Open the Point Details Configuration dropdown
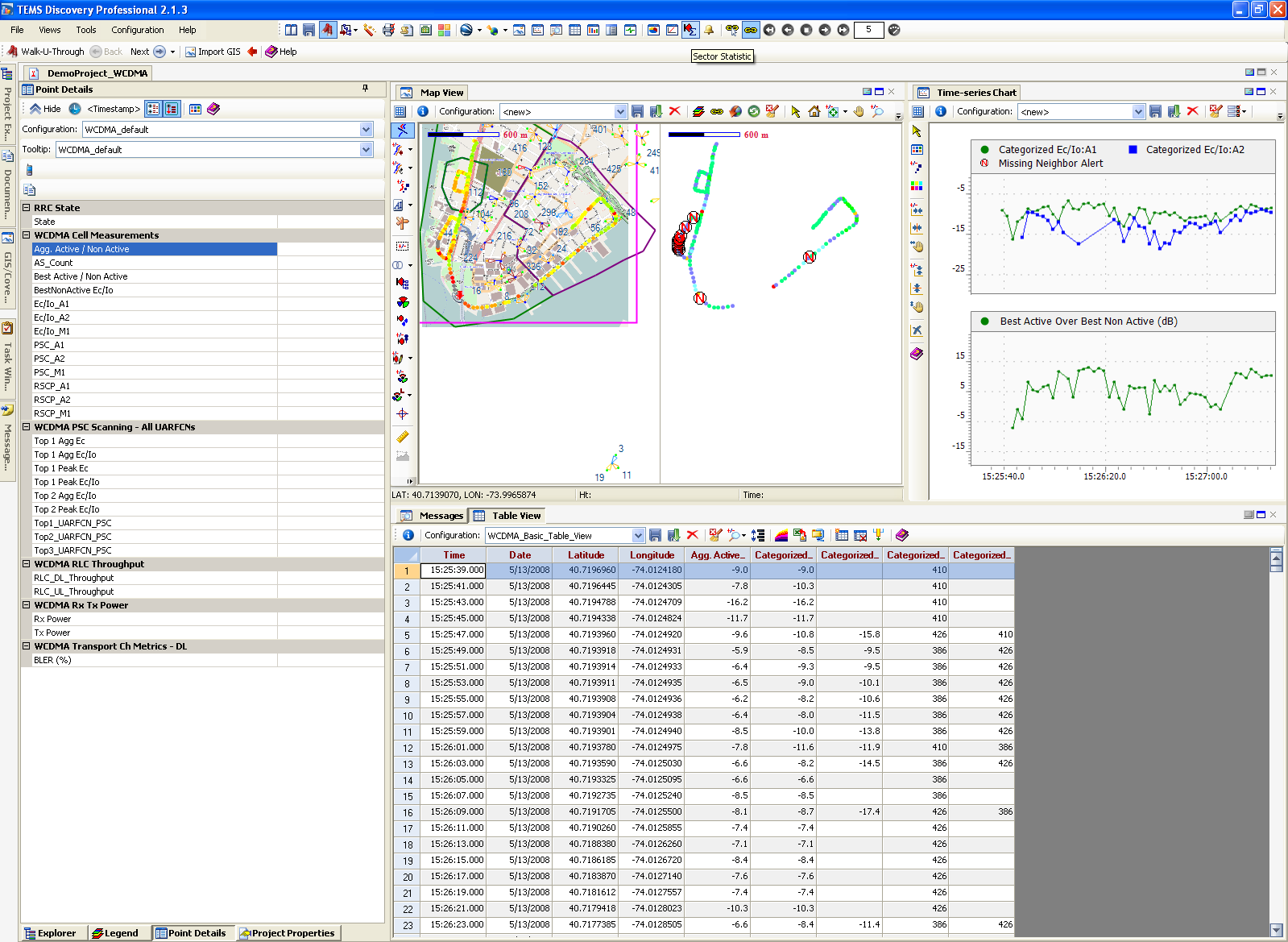Image resolution: width=1288 pixels, height=942 pixels. (367, 129)
